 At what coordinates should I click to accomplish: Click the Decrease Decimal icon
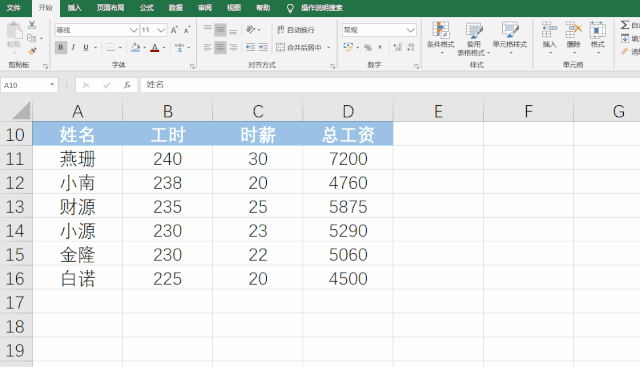coord(410,47)
